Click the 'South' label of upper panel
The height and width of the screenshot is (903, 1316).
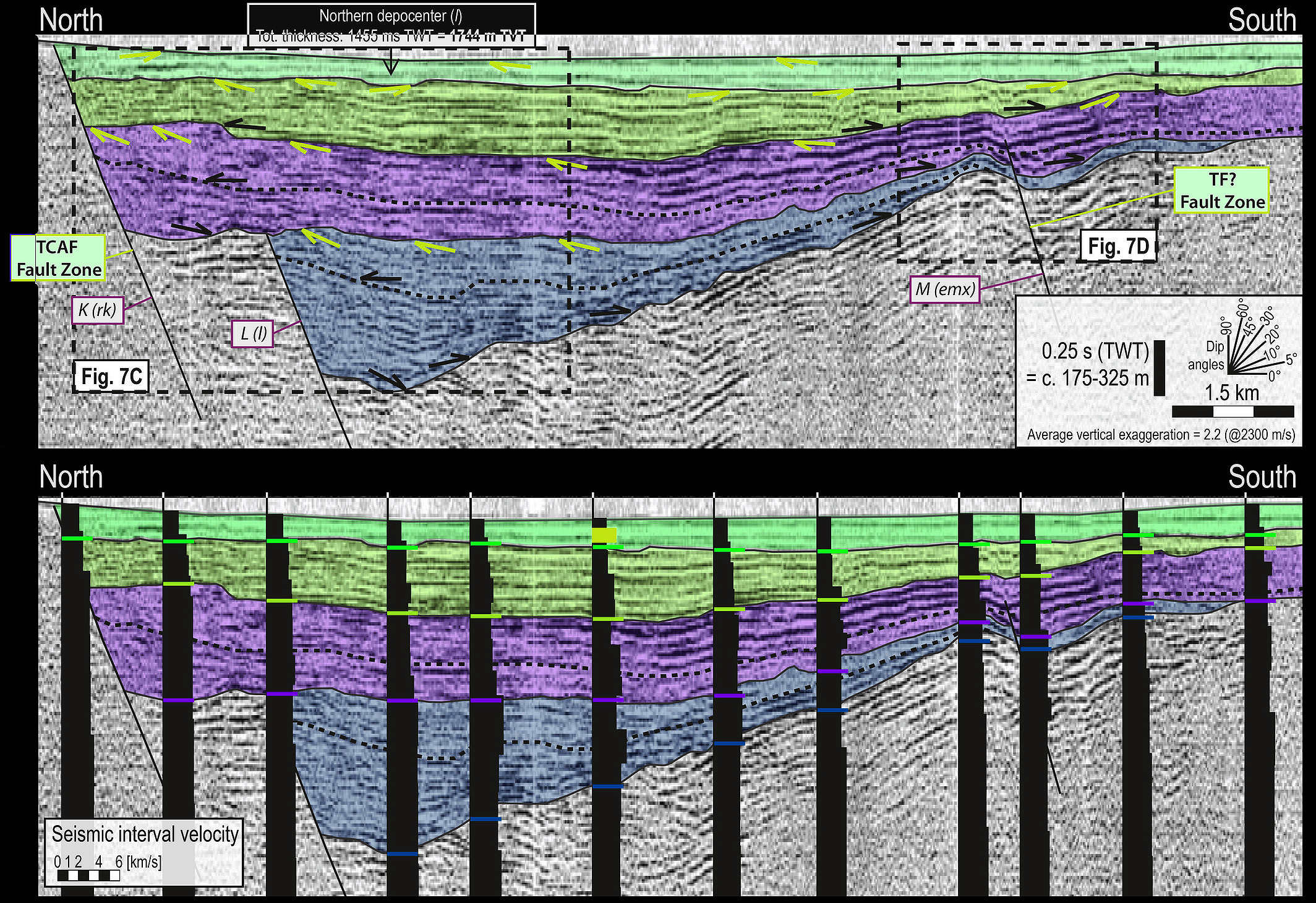(1262, 20)
